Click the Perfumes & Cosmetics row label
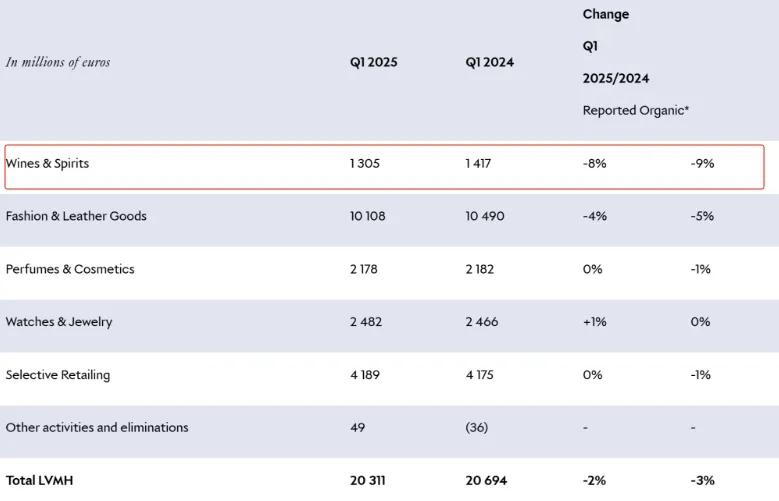 pos(70,269)
